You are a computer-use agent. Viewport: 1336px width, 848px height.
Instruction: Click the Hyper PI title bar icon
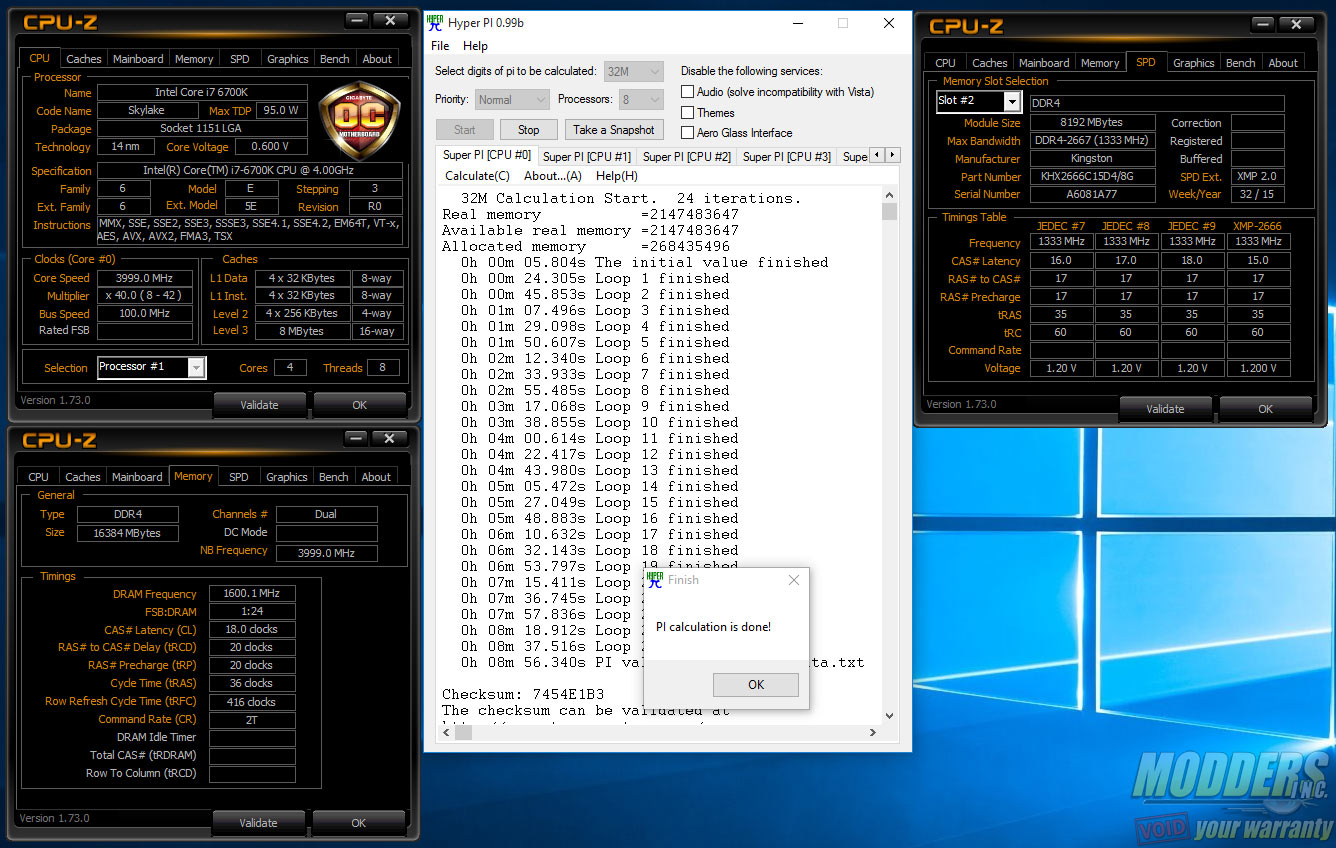pos(436,23)
